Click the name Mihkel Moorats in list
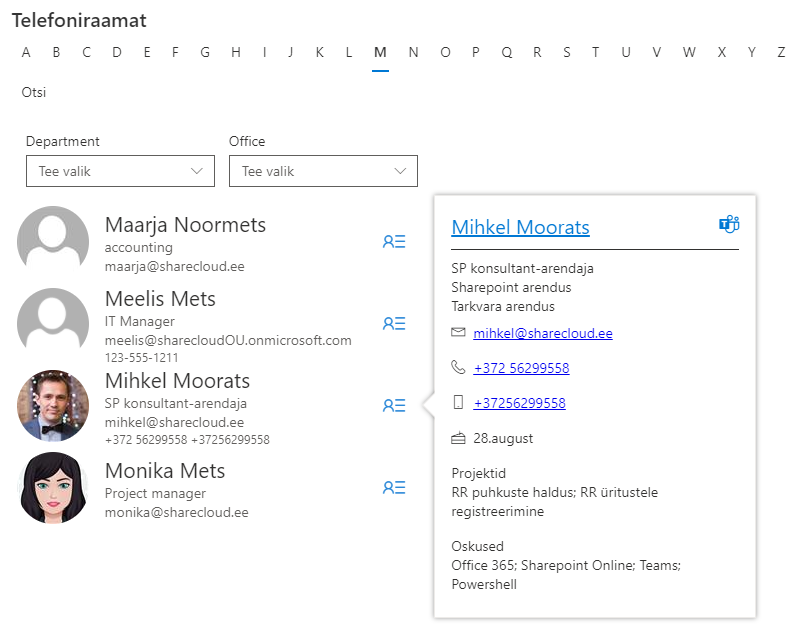Screen dimensions: 795x627 [x=177, y=381]
